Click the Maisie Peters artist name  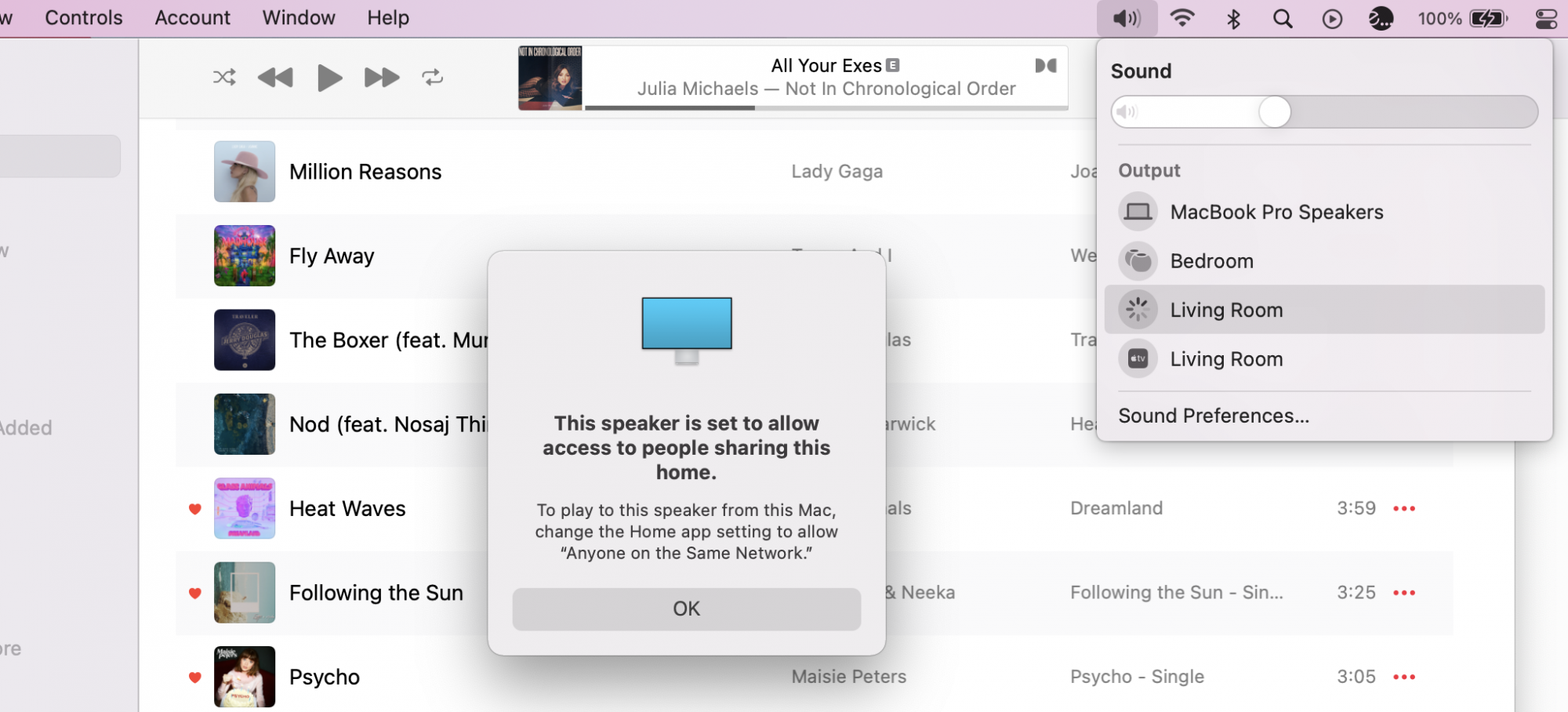[848, 677]
